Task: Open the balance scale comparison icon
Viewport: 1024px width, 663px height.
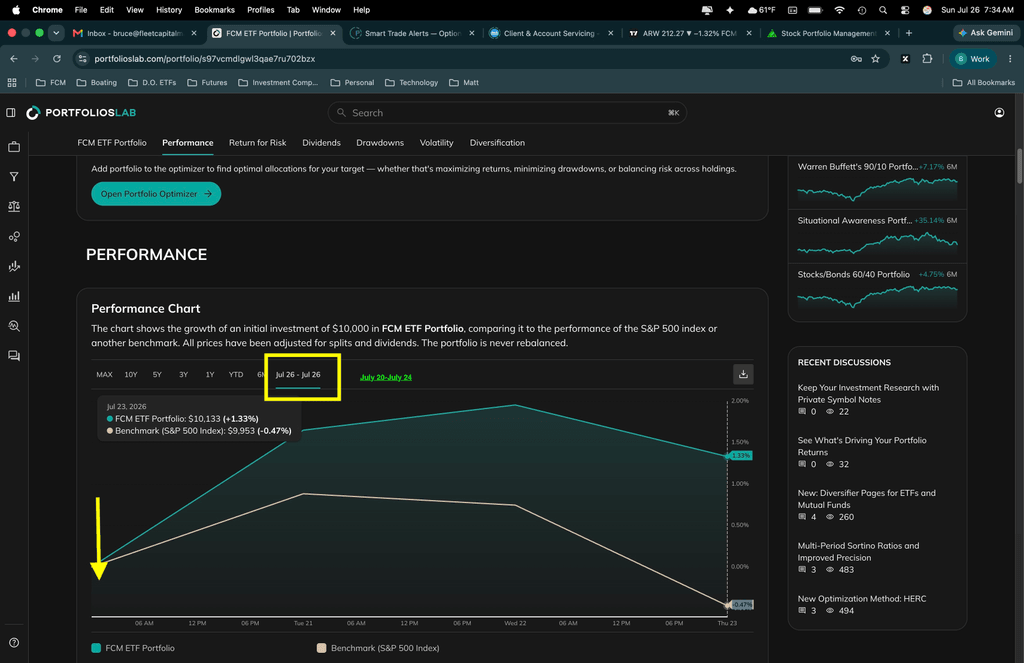Action: pyautogui.click(x=14, y=206)
